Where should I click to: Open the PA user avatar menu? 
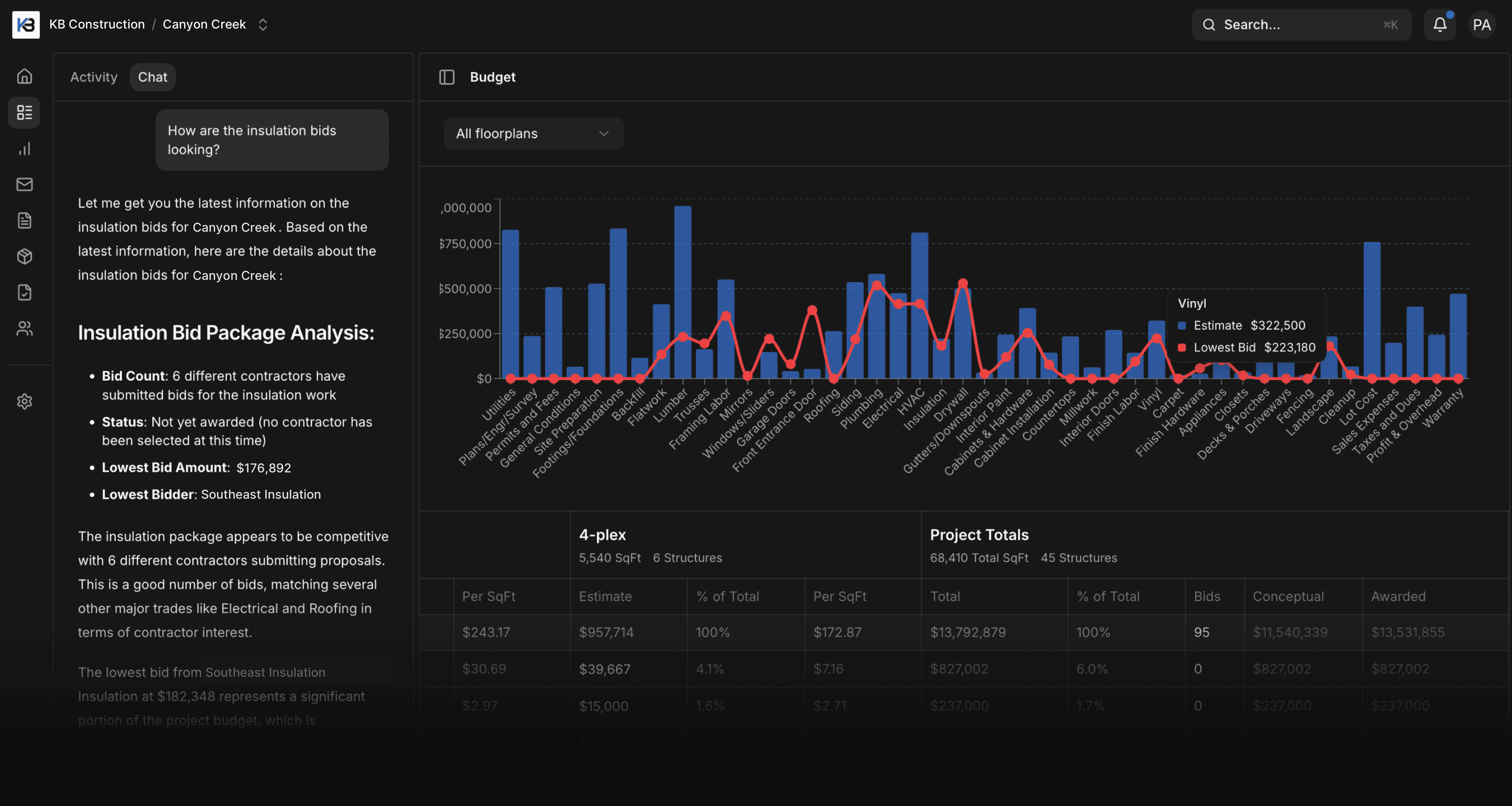[x=1481, y=25]
